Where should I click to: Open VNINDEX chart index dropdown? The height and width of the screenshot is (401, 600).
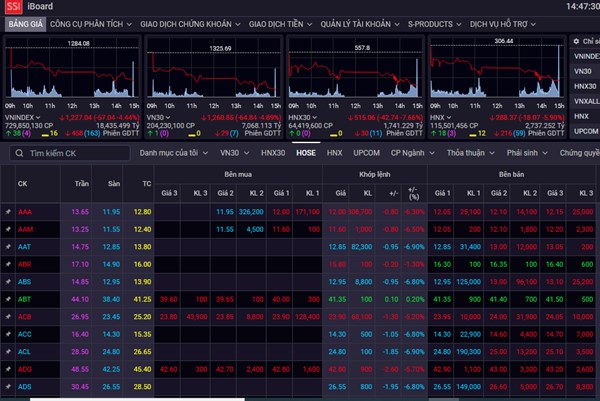coord(40,117)
